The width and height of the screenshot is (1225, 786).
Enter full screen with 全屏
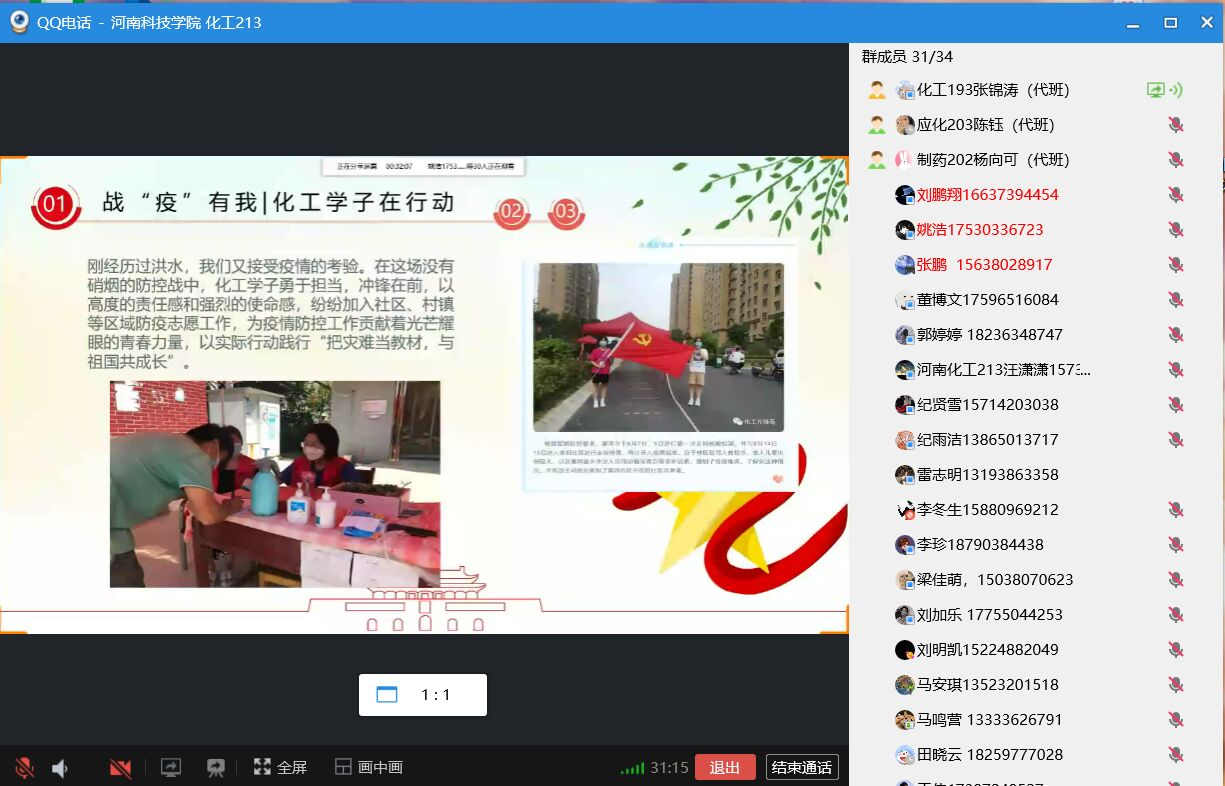click(x=280, y=768)
